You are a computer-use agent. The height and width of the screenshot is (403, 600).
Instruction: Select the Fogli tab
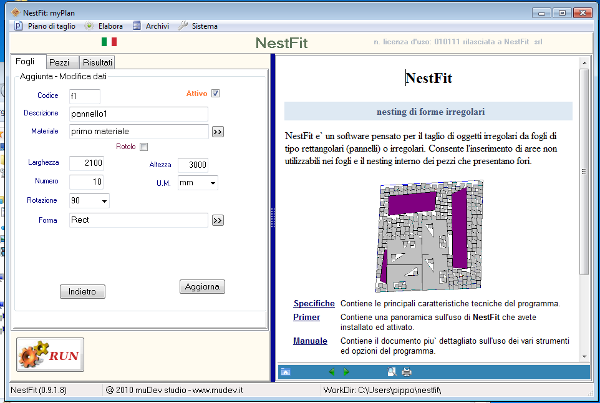[28, 62]
